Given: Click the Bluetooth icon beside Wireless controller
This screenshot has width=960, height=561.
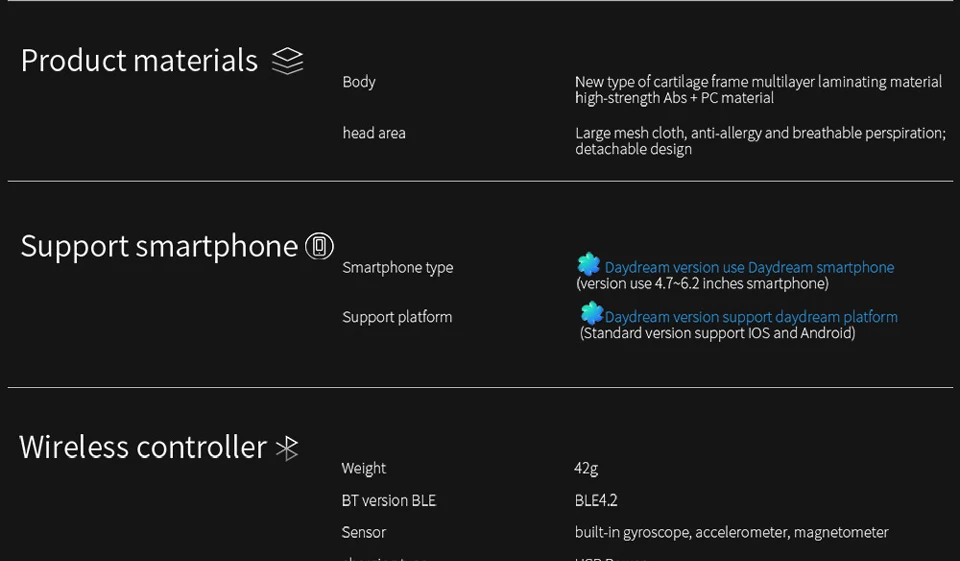Looking at the screenshot, I should tap(287, 448).
